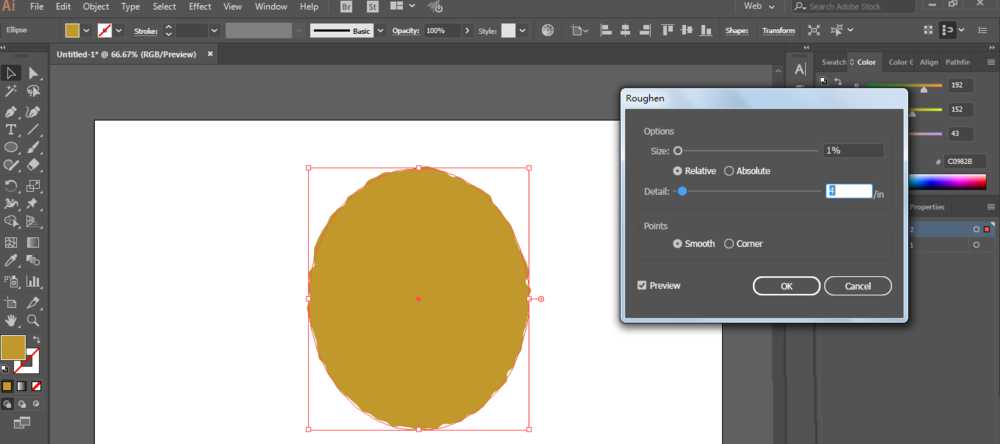Image resolution: width=1000 pixels, height=444 pixels.
Task: Activate the Eyedropper tool
Action: point(11,260)
